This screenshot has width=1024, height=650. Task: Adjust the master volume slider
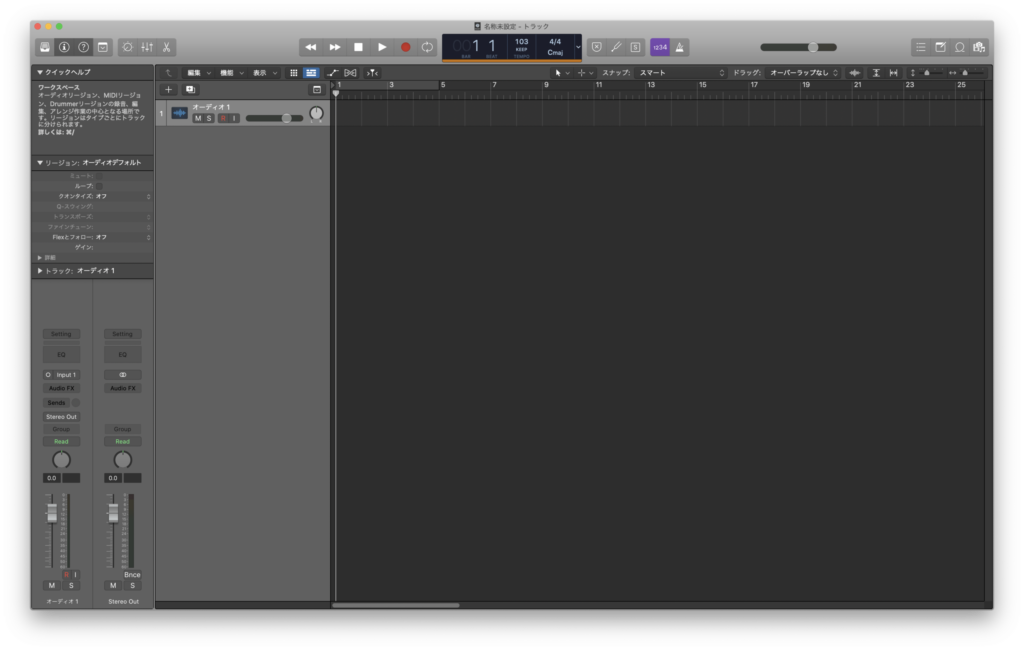pos(798,47)
